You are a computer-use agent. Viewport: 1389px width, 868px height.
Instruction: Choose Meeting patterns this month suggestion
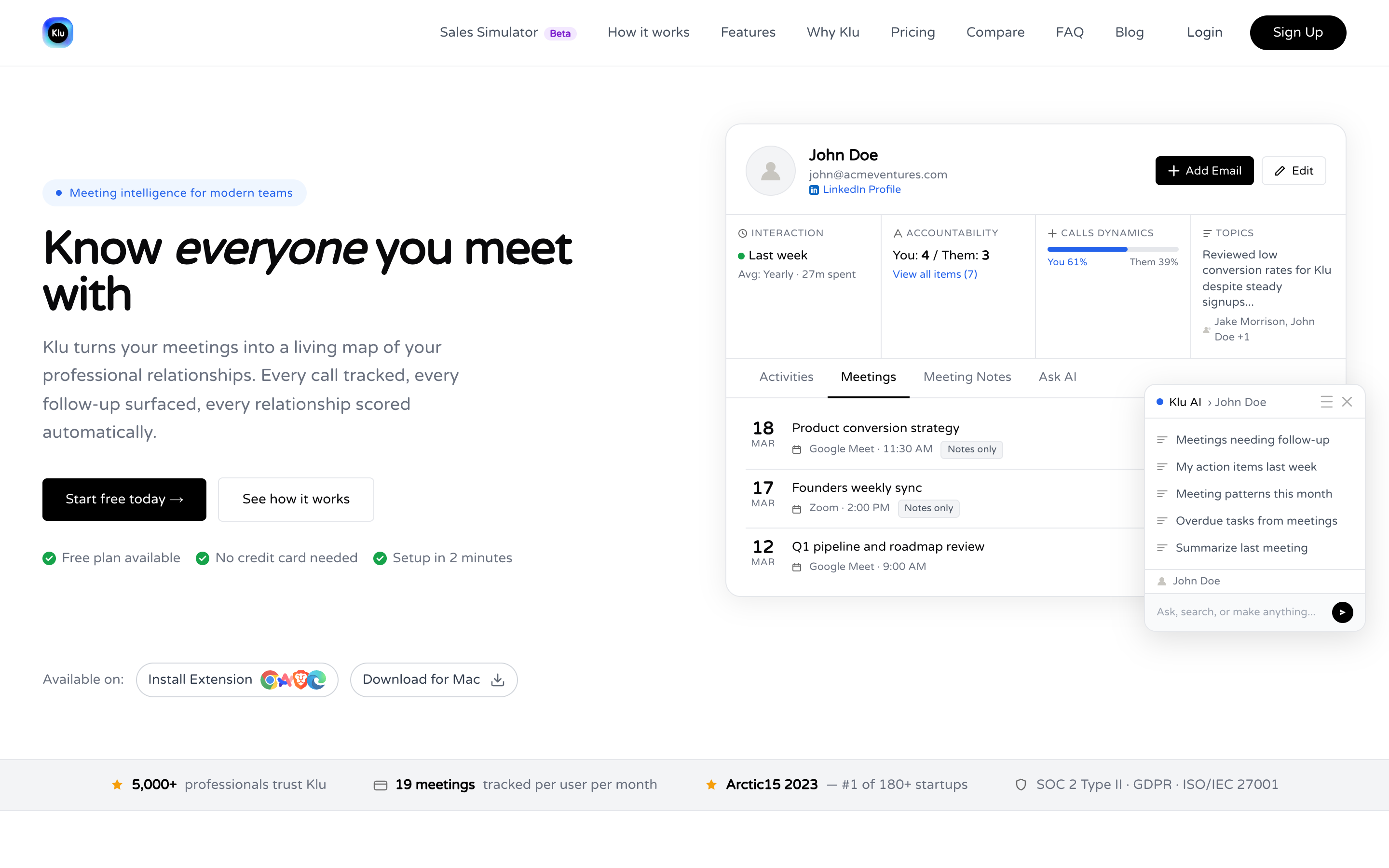click(1254, 494)
